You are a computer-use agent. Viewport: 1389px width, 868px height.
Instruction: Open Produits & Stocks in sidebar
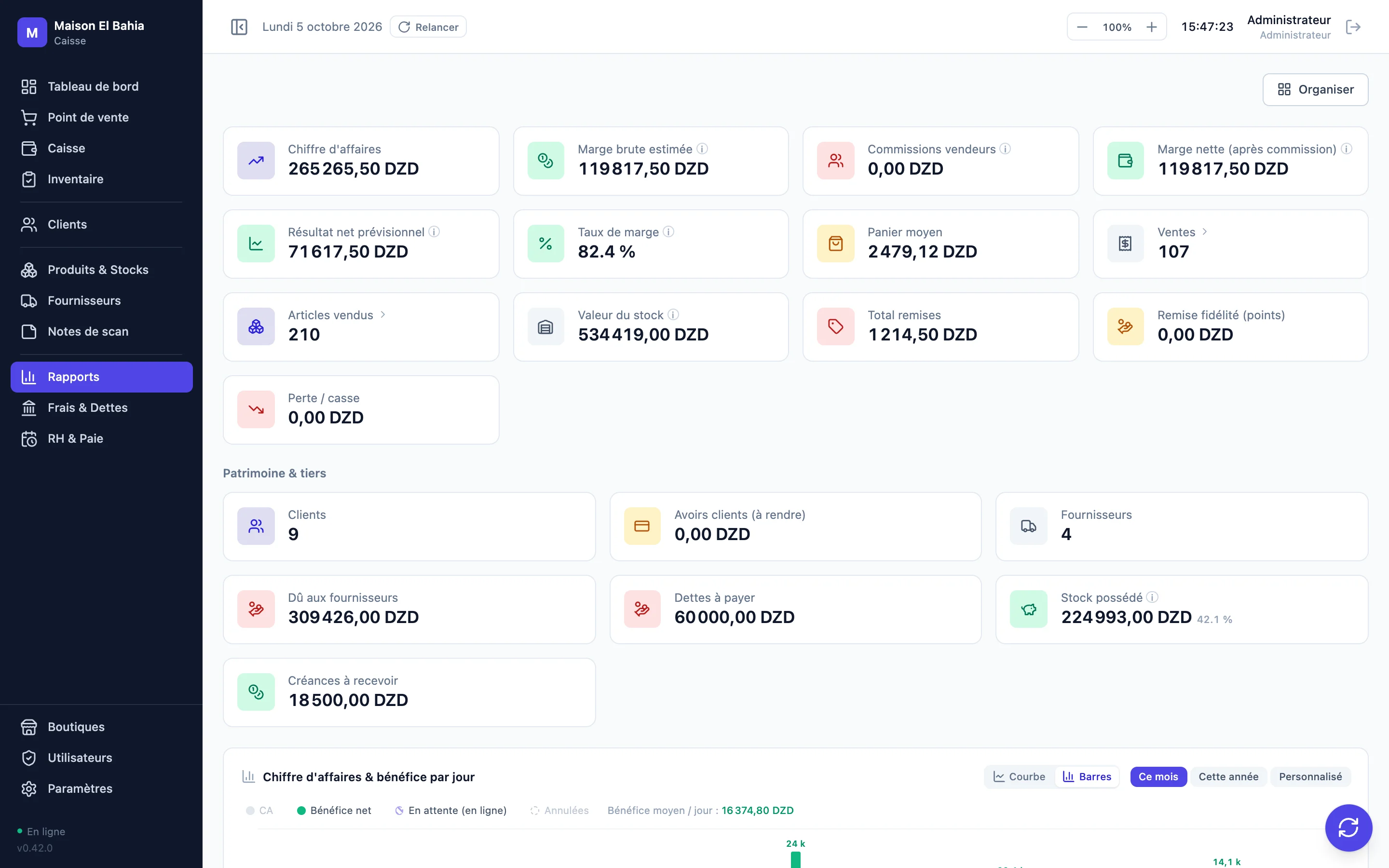pos(102,270)
